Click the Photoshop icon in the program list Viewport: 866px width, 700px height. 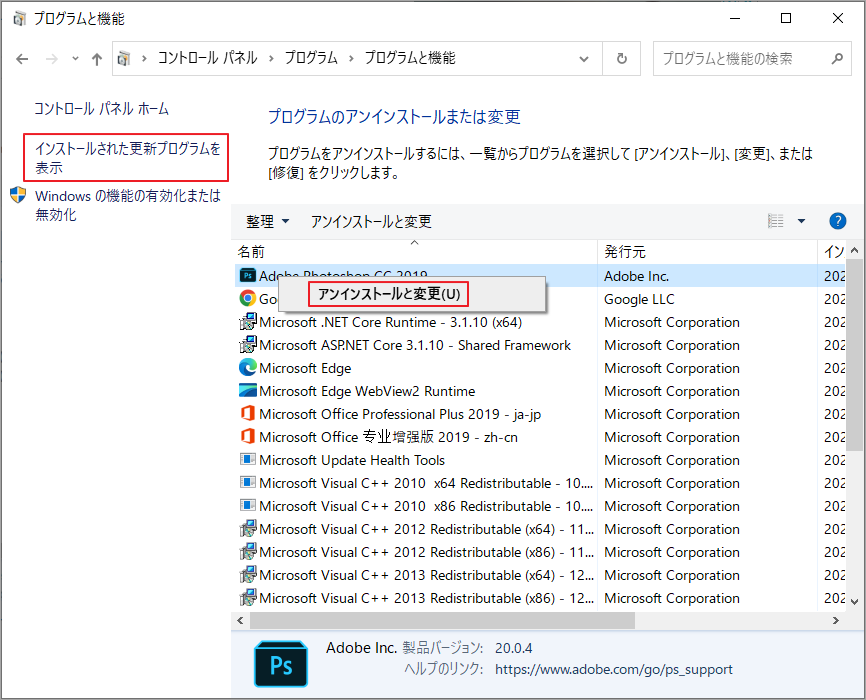(247, 275)
